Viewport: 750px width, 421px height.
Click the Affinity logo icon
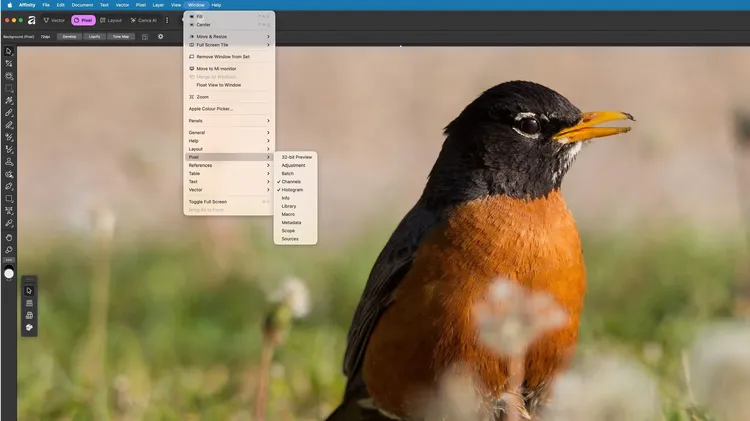pos(32,20)
